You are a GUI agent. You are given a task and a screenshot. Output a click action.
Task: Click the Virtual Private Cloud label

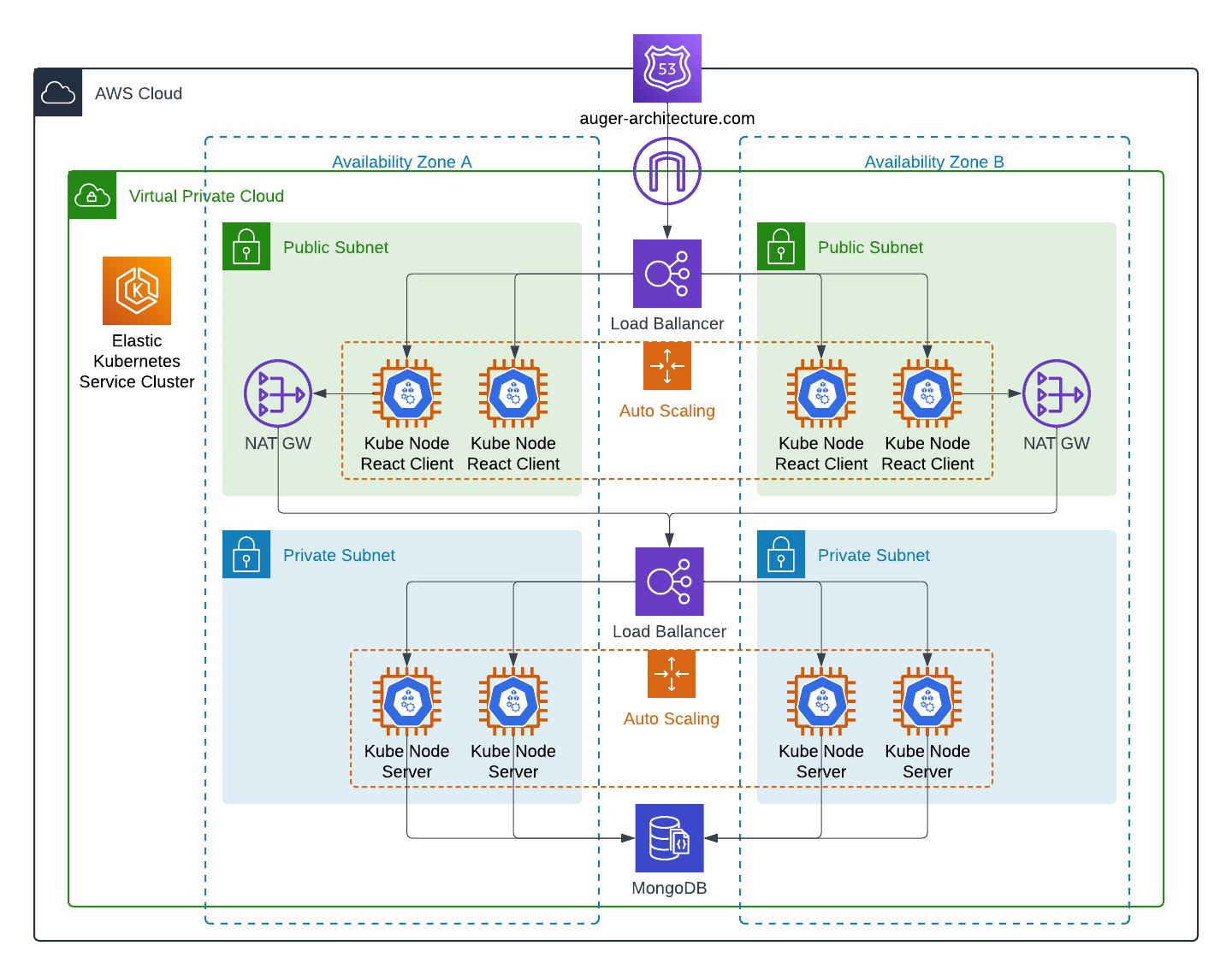[206, 196]
